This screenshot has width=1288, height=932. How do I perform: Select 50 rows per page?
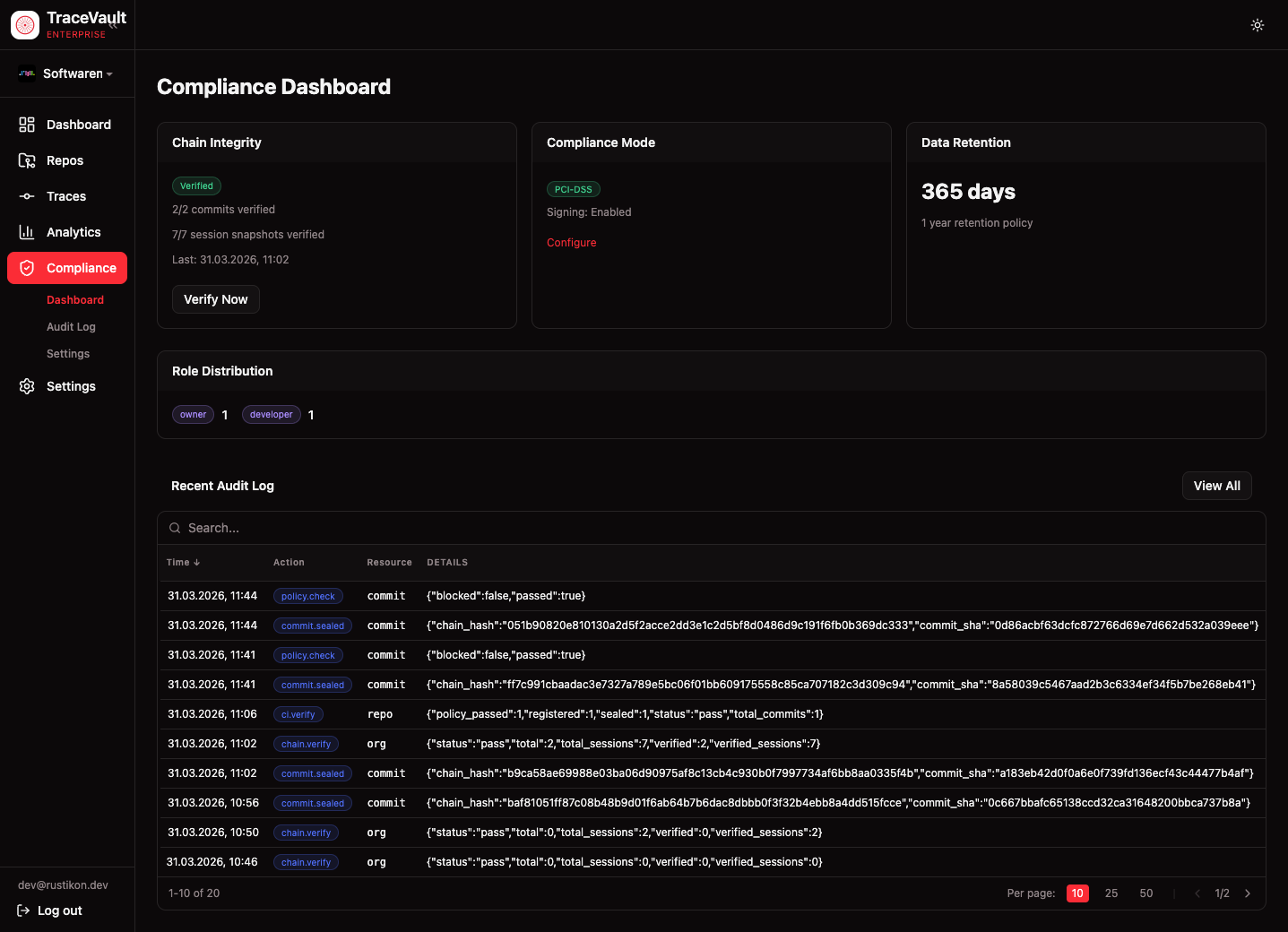point(1145,893)
